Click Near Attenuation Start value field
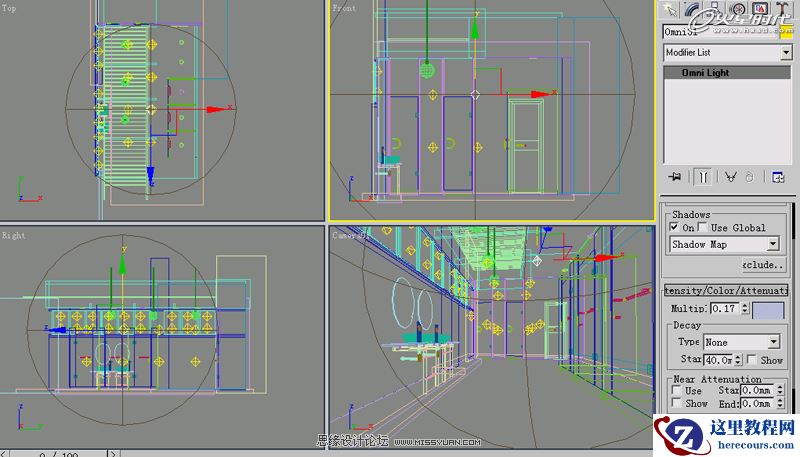 tap(757, 390)
